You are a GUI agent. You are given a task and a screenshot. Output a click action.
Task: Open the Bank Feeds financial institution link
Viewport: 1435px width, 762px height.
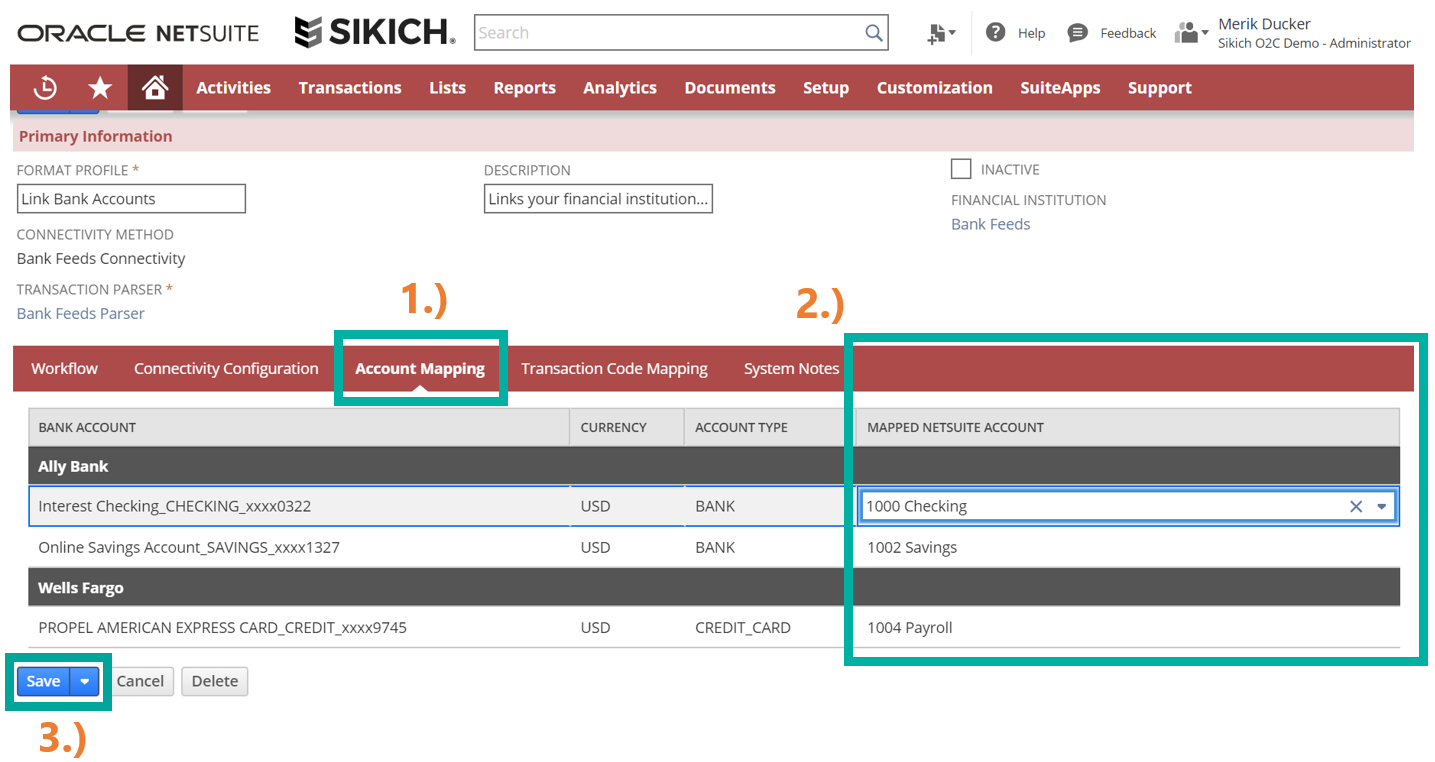(990, 224)
